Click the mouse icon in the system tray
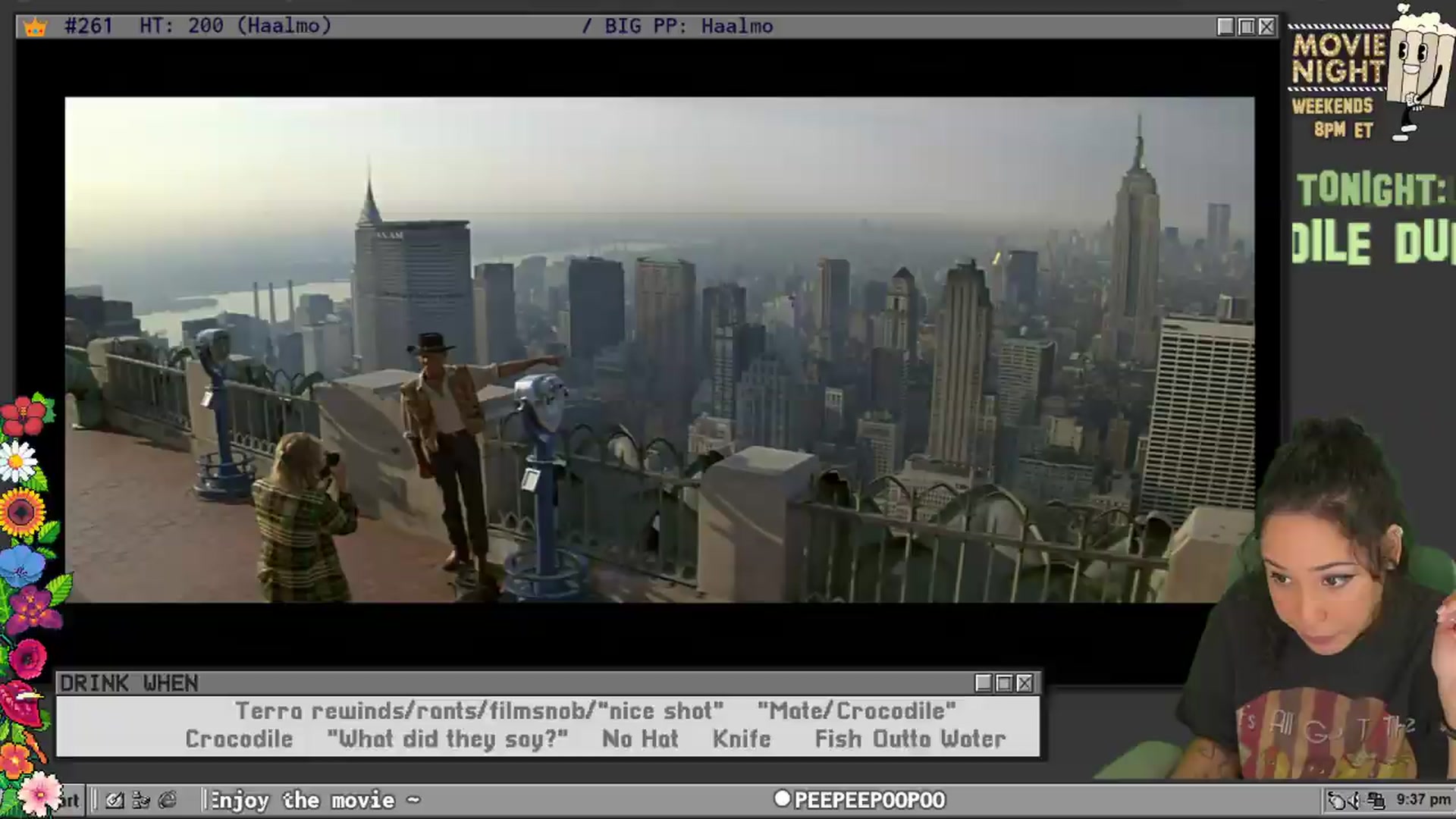The image size is (1456, 819). [x=1336, y=800]
